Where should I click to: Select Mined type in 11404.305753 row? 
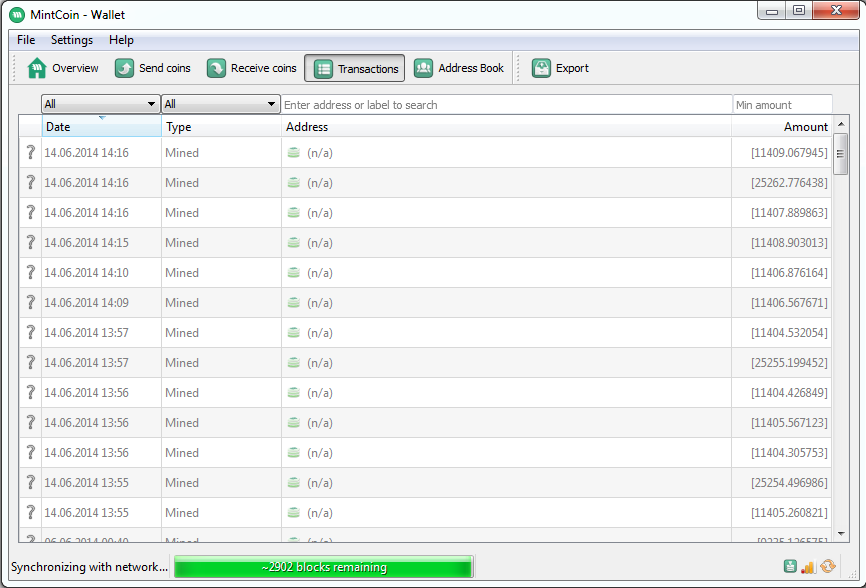click(x=182, y=453)
